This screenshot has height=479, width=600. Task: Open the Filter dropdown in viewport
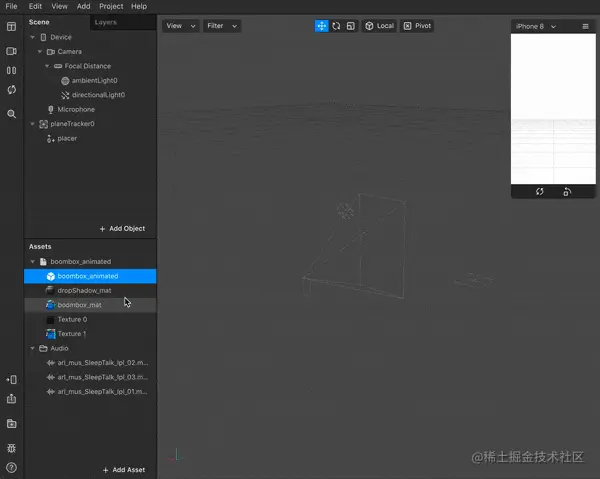(222, 26)
